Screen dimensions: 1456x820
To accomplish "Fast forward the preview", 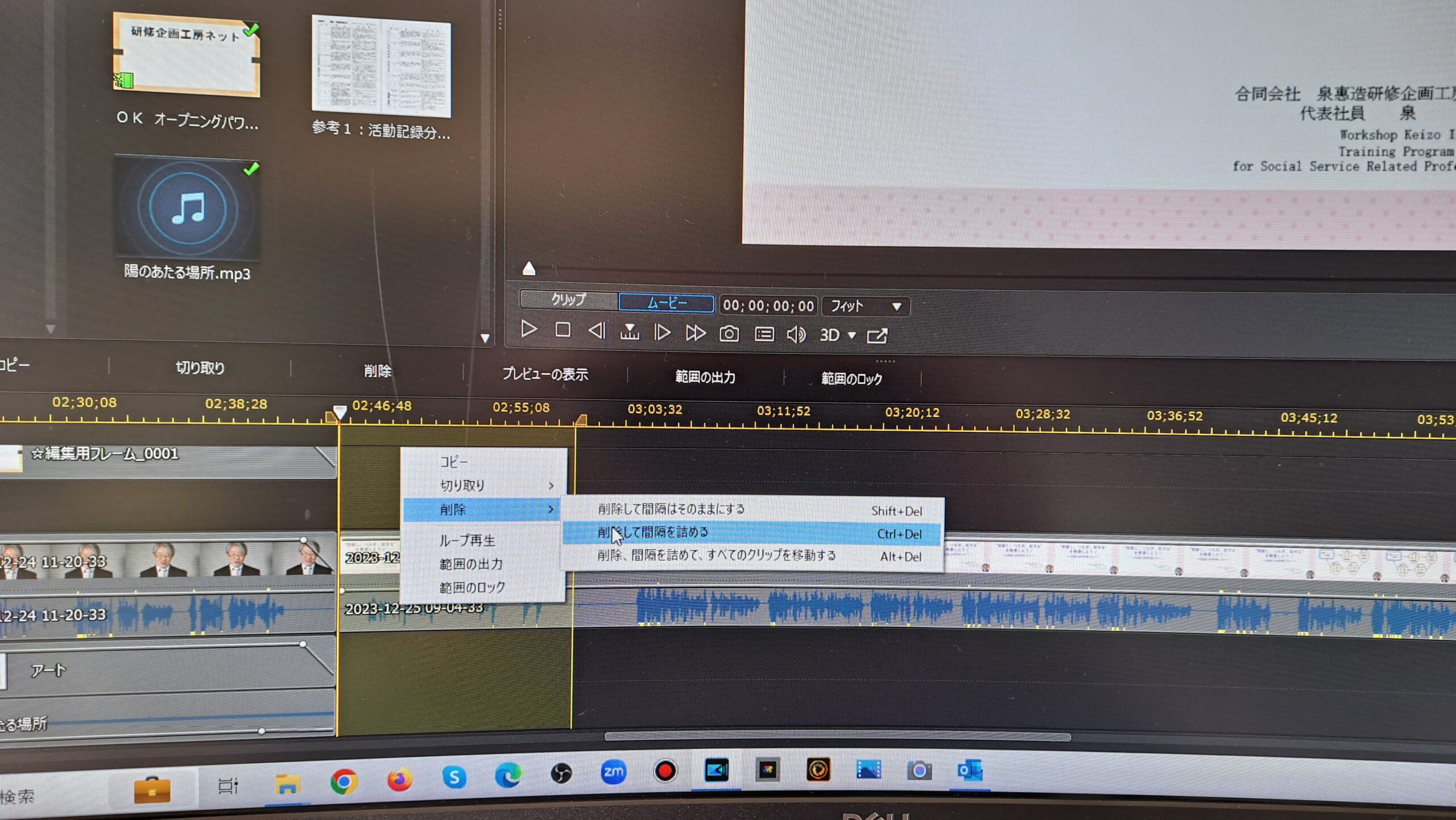I will tap(696, 333).
